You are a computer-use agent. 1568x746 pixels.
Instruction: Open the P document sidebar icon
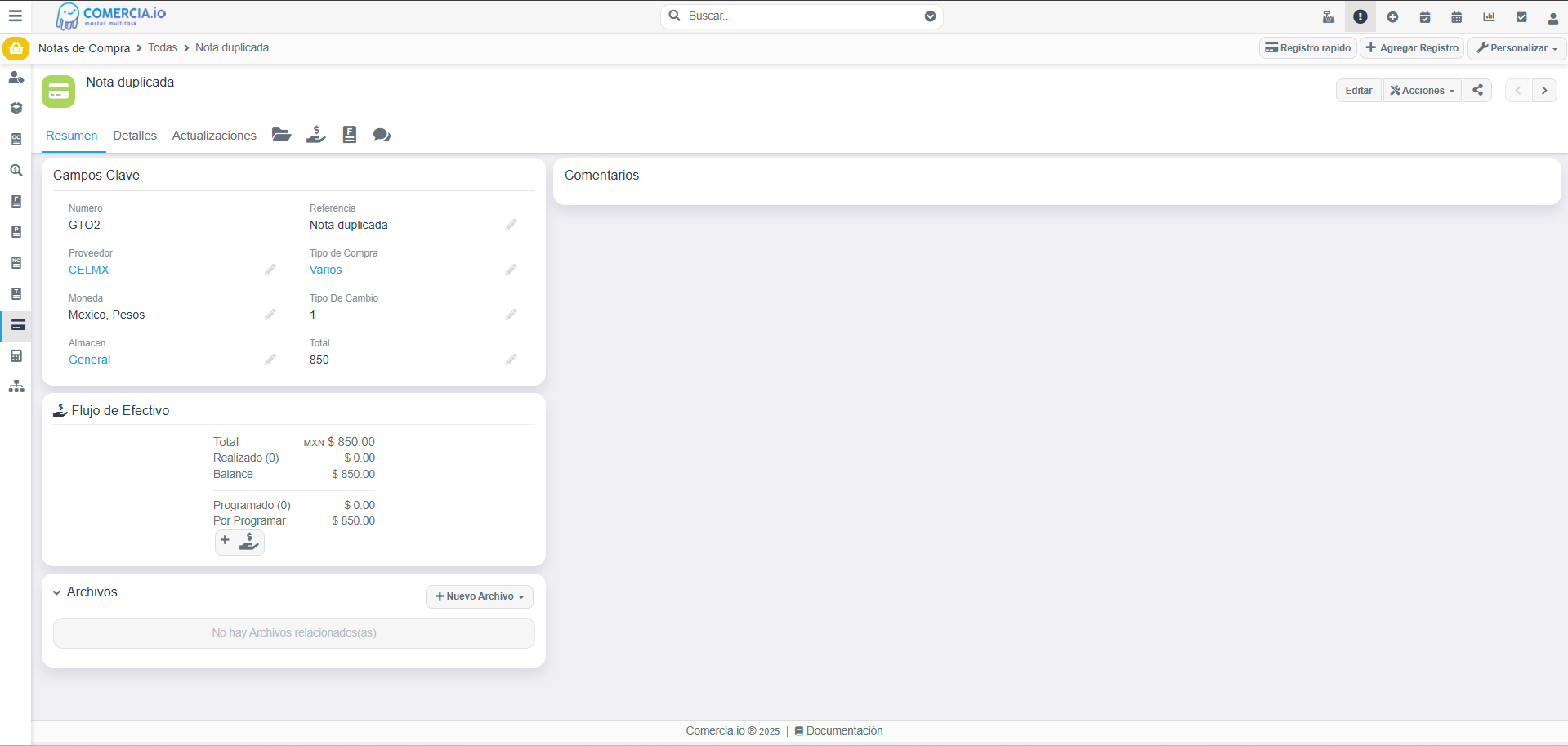pyautogui.click(x=16, y=232)
